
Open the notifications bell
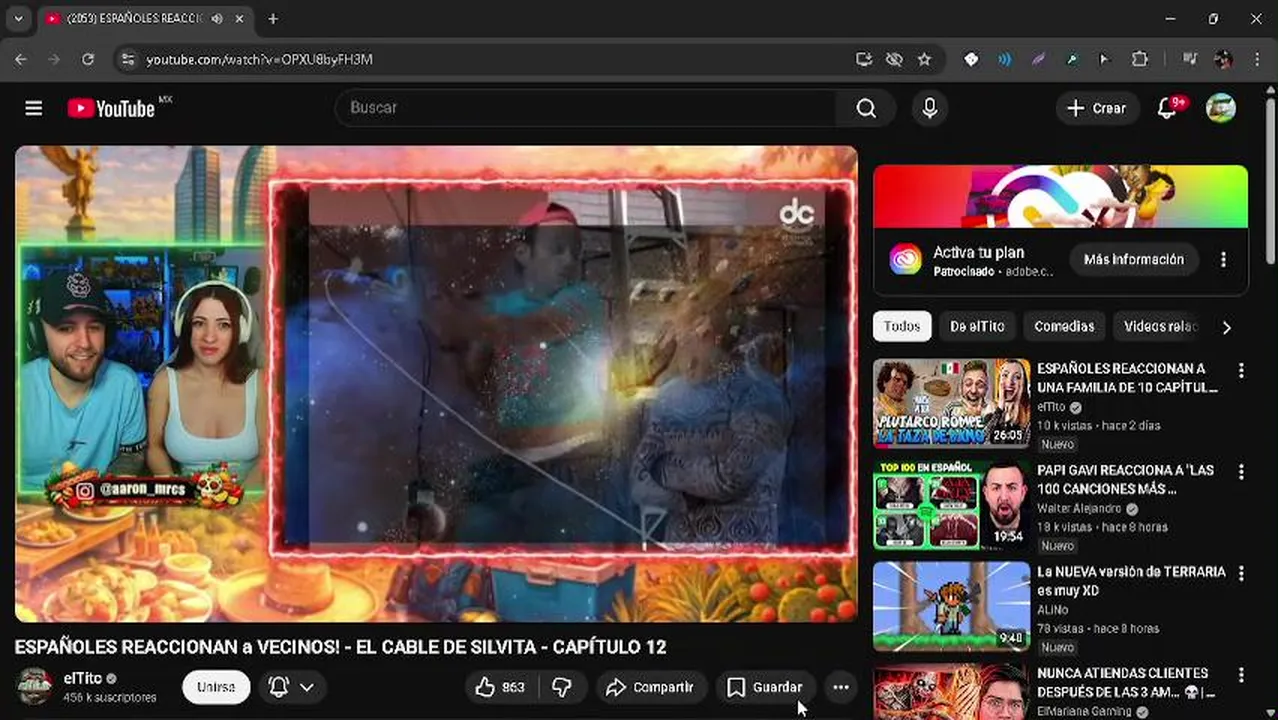click(x=1168, y=108)
